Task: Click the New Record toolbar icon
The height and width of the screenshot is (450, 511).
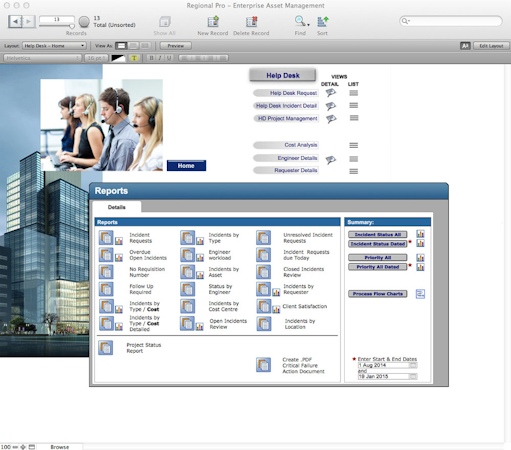Action: point(213,22)
